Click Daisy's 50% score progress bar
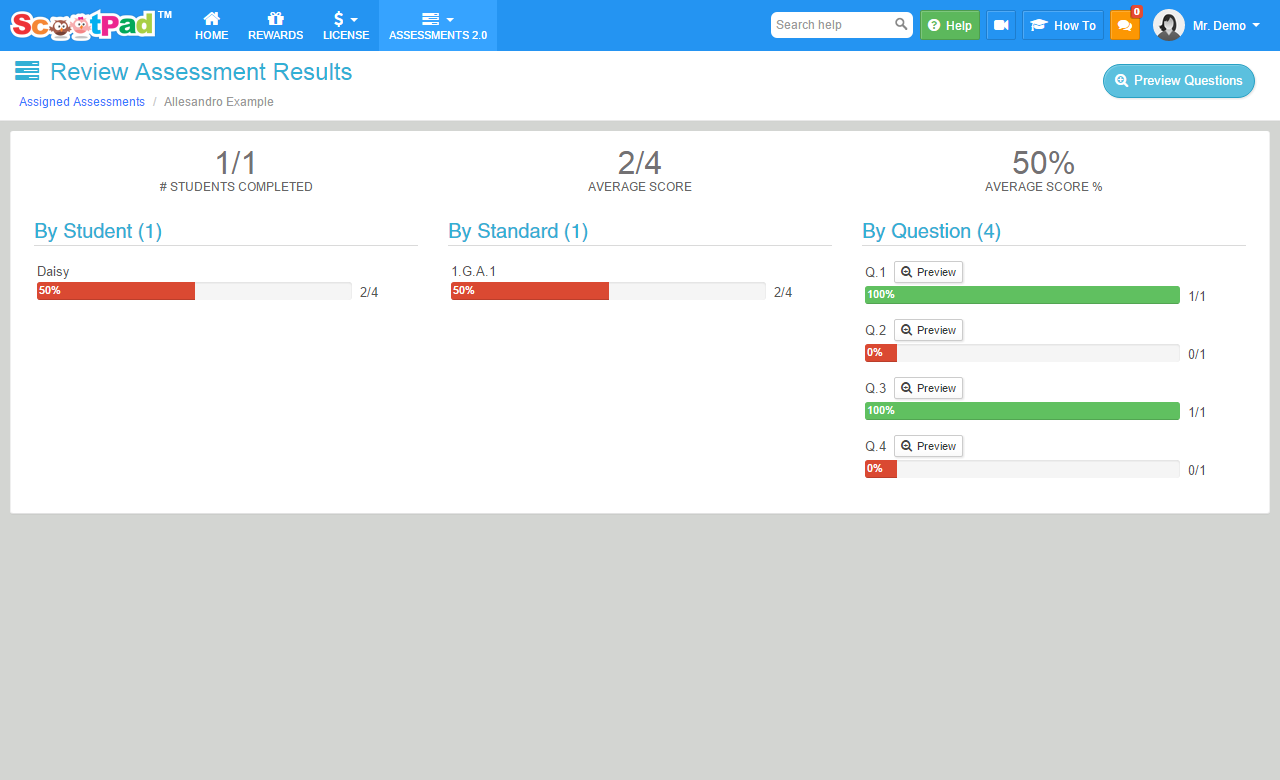 194,291
